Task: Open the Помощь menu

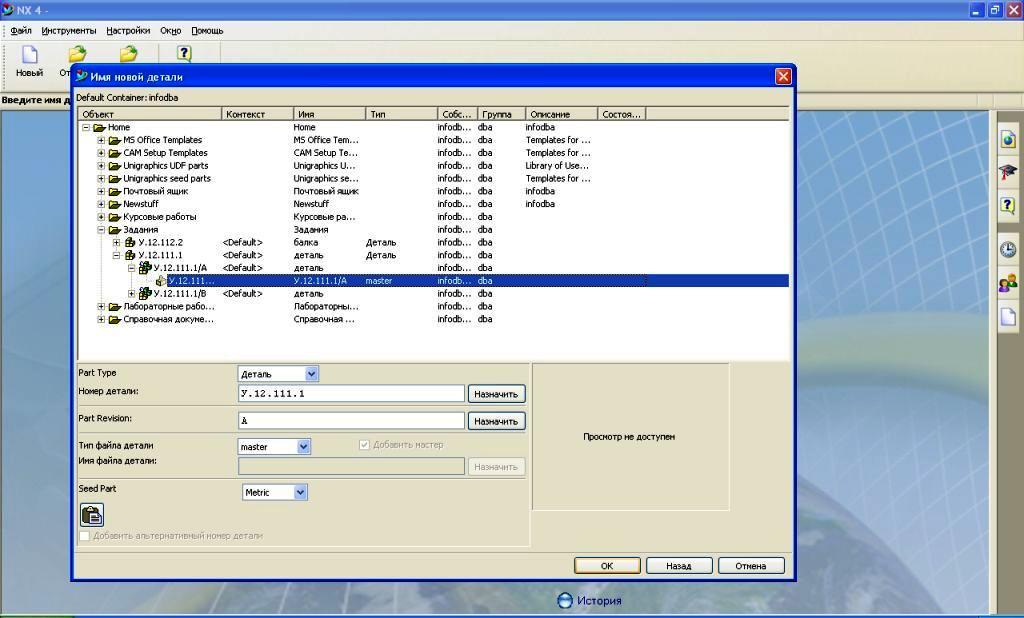Action: pos(207,31)
